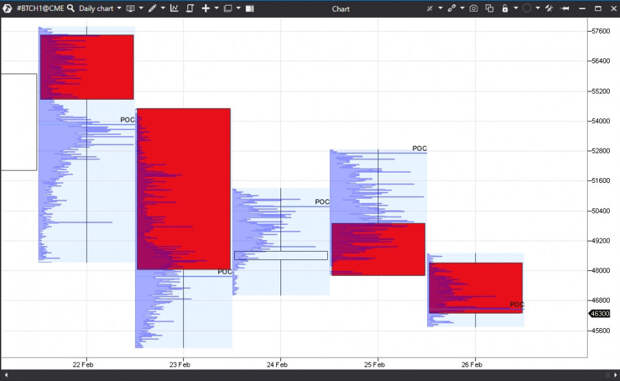Viewport: 620px width, 381px height.
Task: Open the indicators chart icon
Action: pyautogui.click(x=174, y=8)
